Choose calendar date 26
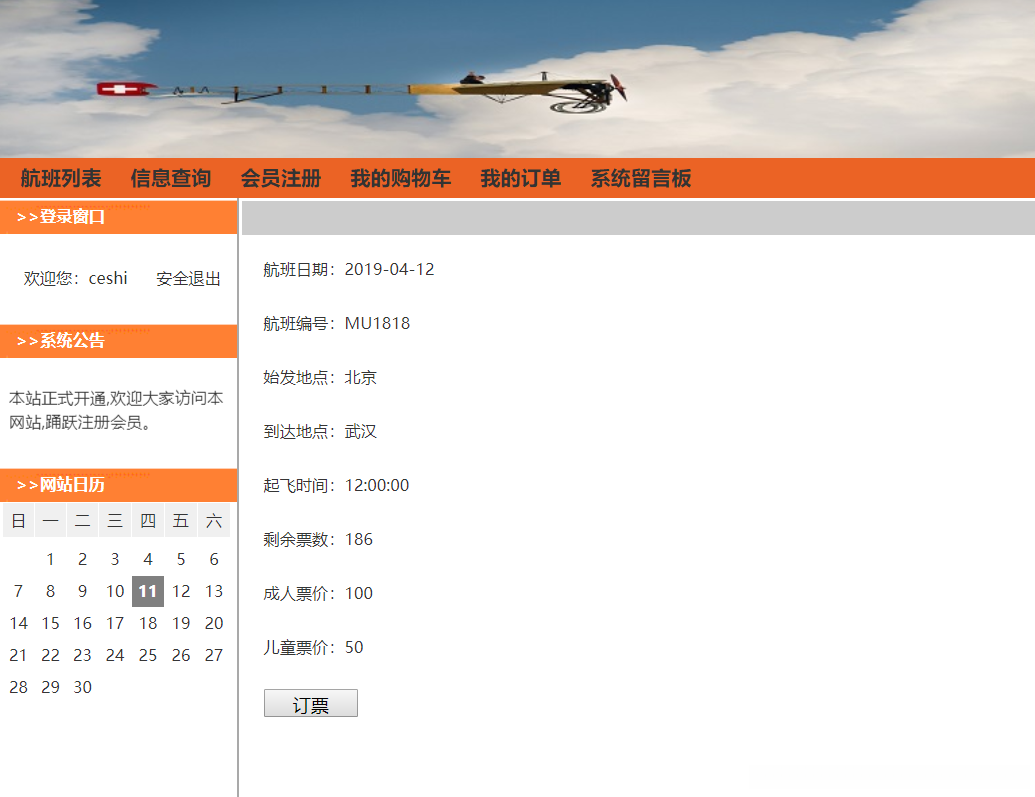 [181, 655]
